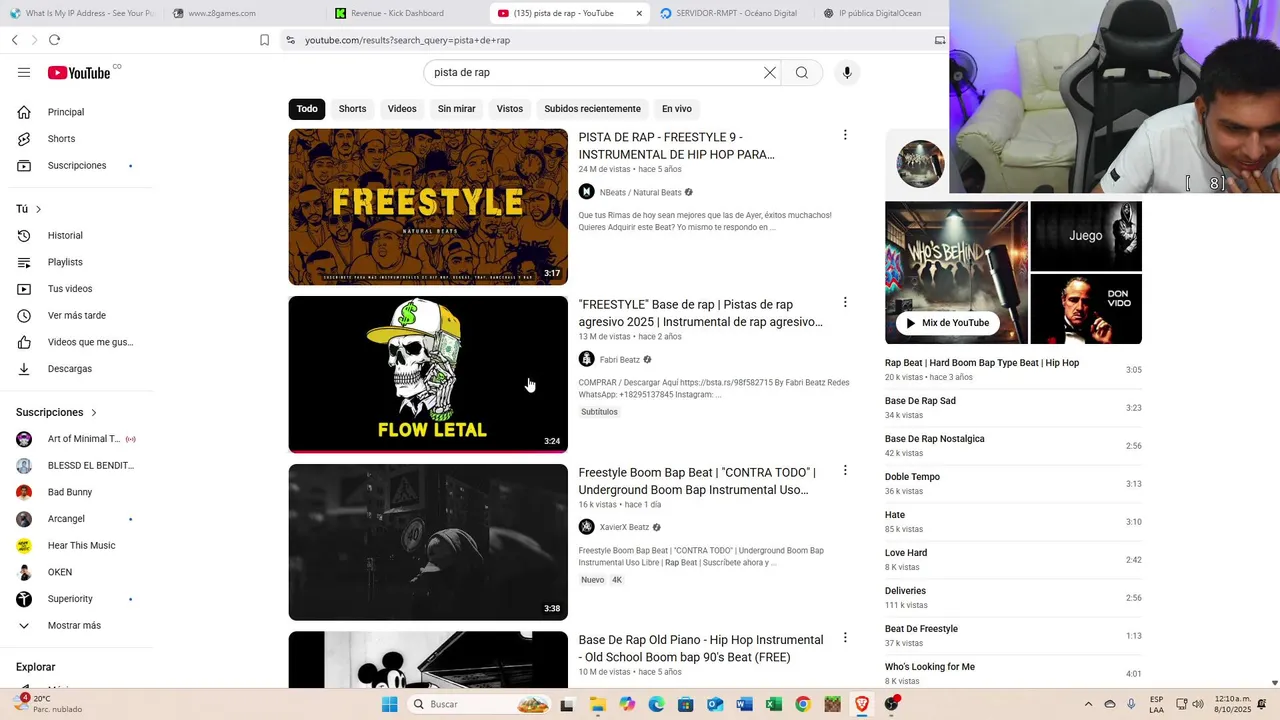This screenshot has height=720, width=1280.
Task: Select the En vivo filter chip
Action: tap(677, 109)
